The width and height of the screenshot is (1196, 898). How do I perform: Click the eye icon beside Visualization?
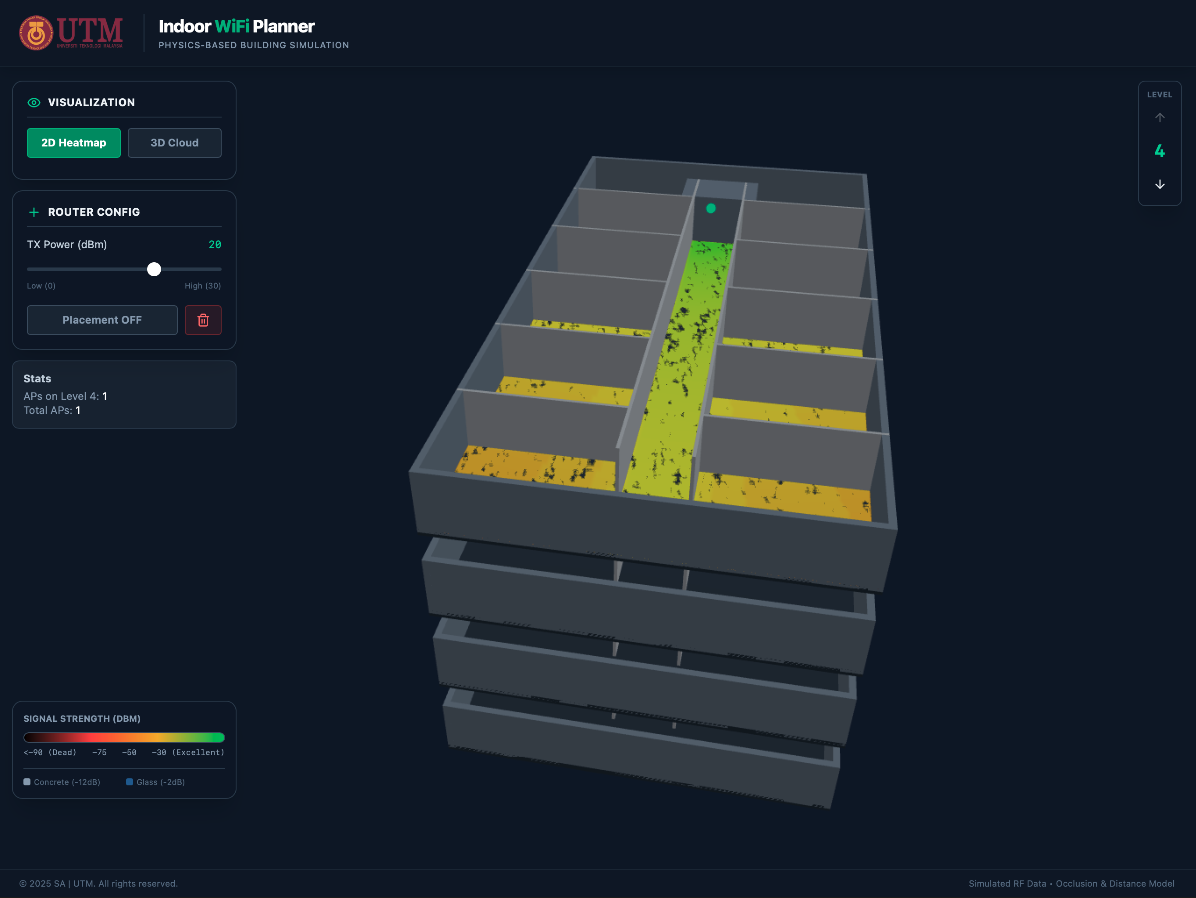pos(34,103)
